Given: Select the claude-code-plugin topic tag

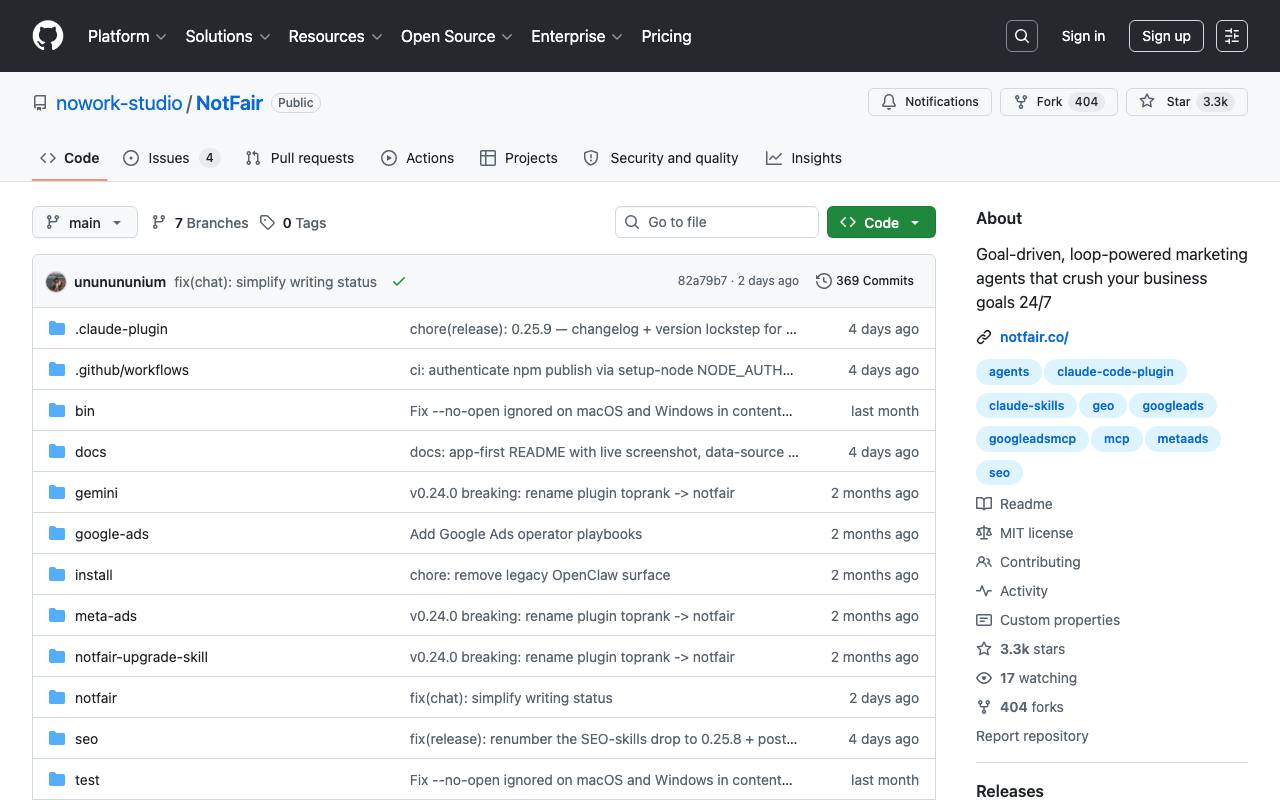Looking at the screenshot, I should (1115, 371).
